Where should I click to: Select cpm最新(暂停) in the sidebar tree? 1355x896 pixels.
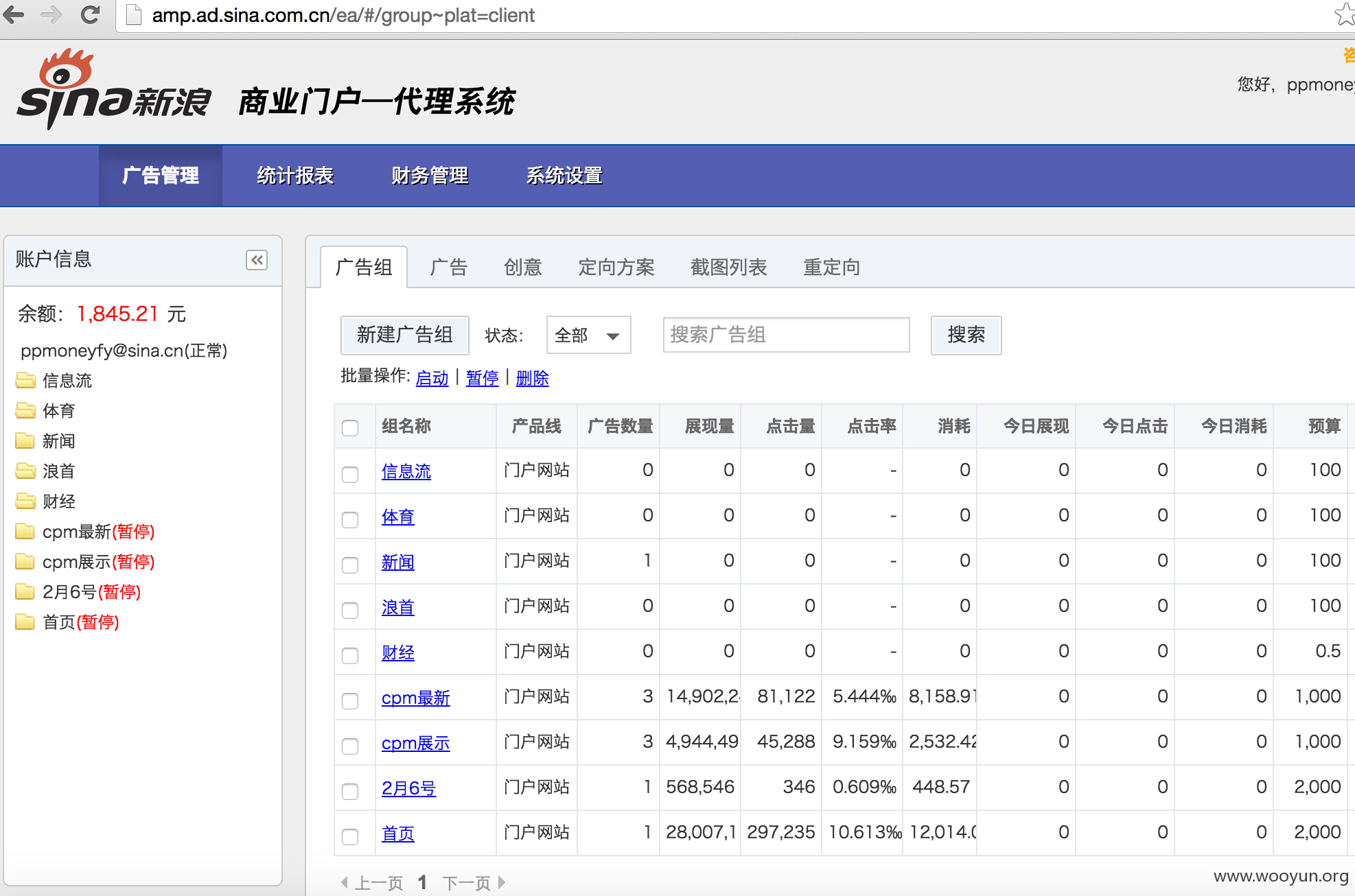tap(98, 531)
